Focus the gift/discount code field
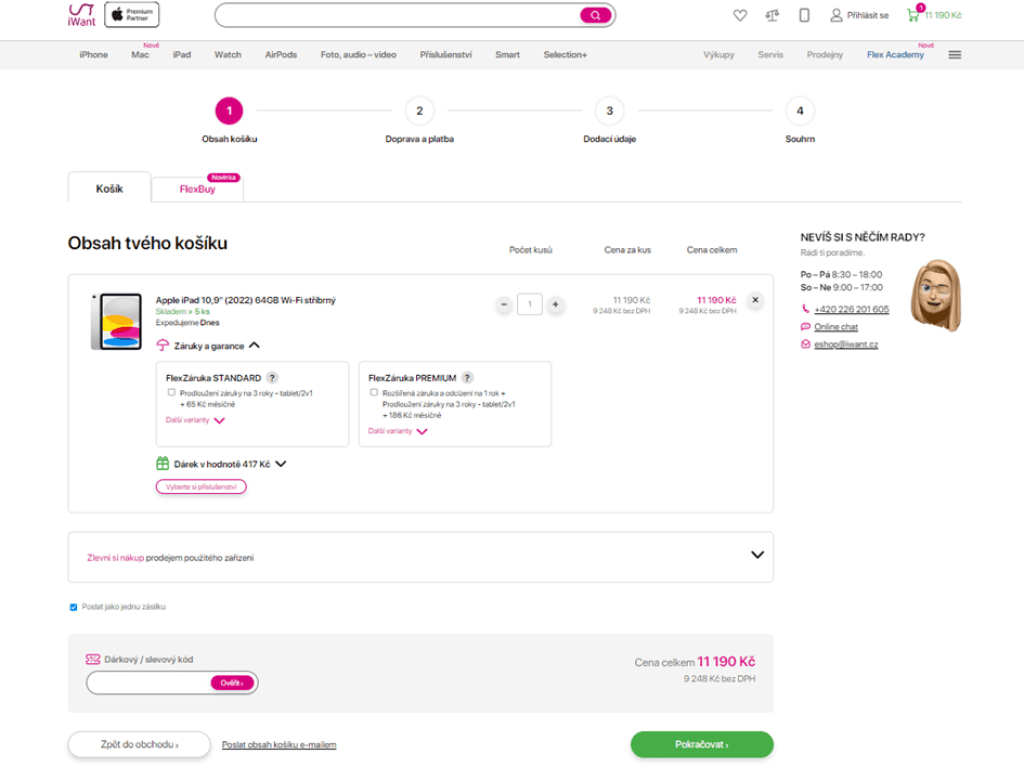 pyautogui.click(x=149, y=683)
